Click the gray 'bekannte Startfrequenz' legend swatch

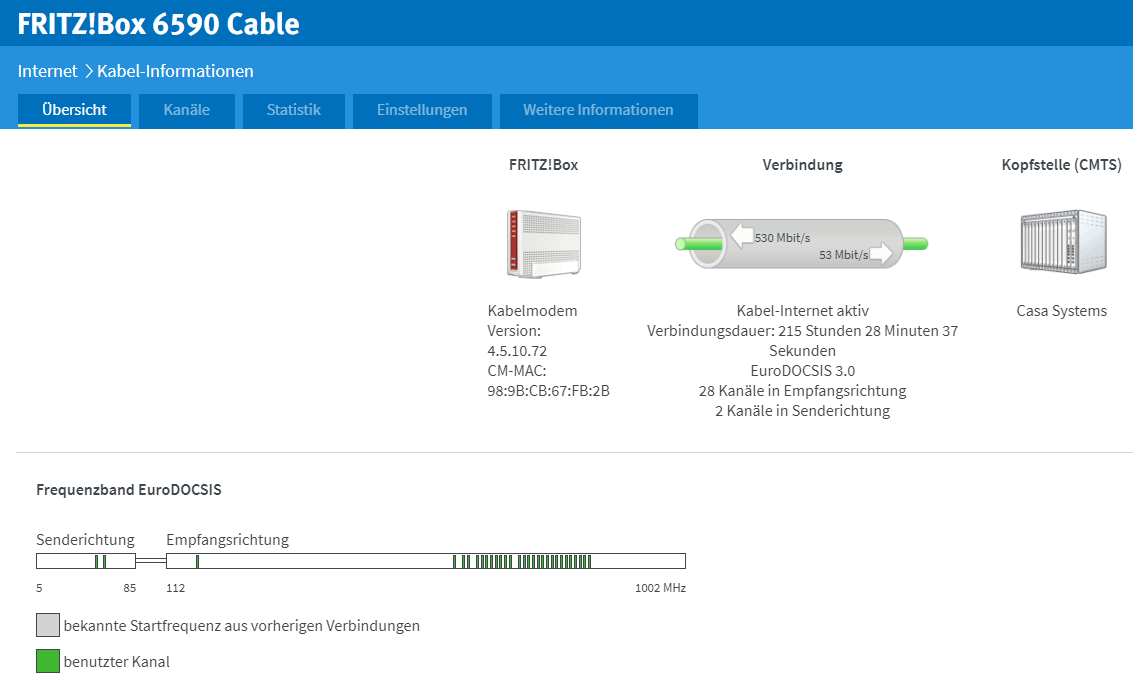[x=48, y=625]
